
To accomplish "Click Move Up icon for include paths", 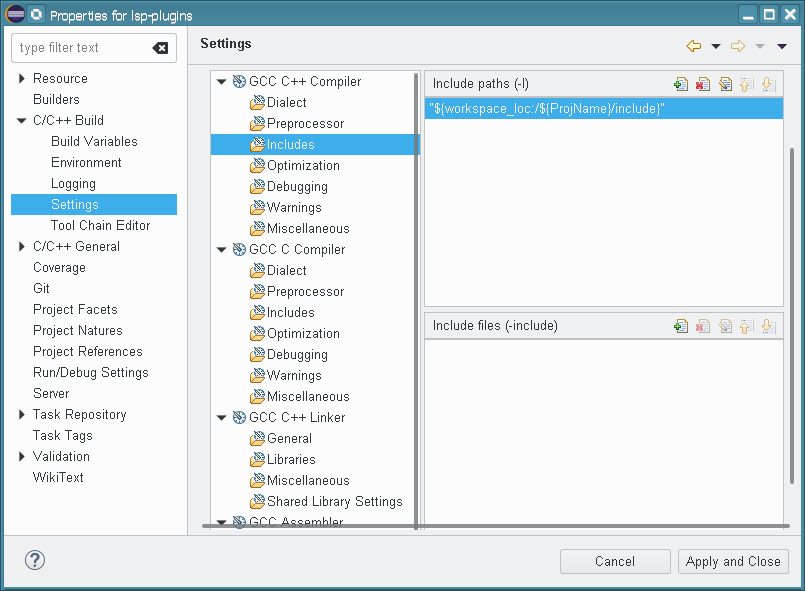I will click(x=746, y=85).
